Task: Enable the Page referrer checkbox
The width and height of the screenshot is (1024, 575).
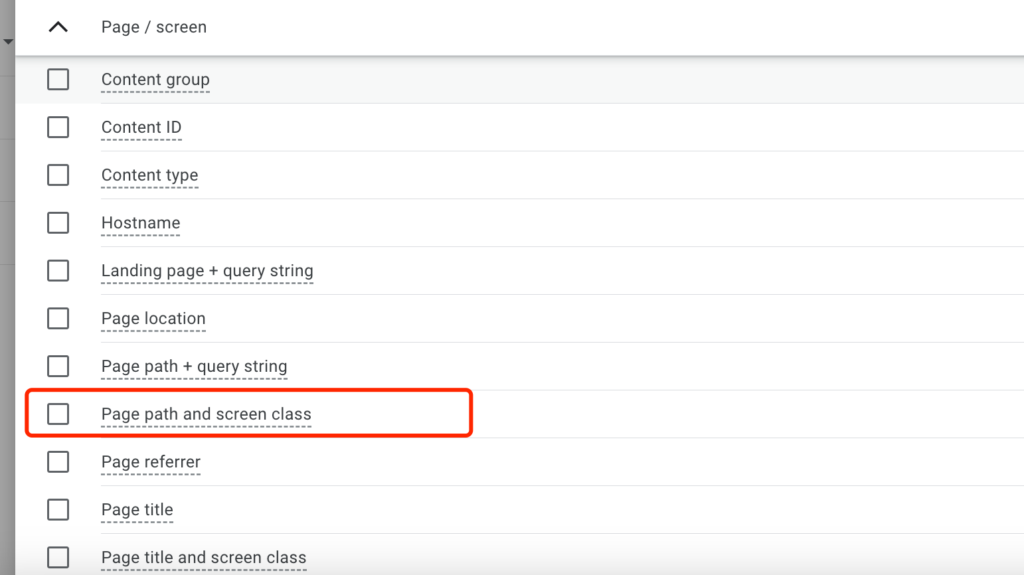Action: tap(58, 462)
